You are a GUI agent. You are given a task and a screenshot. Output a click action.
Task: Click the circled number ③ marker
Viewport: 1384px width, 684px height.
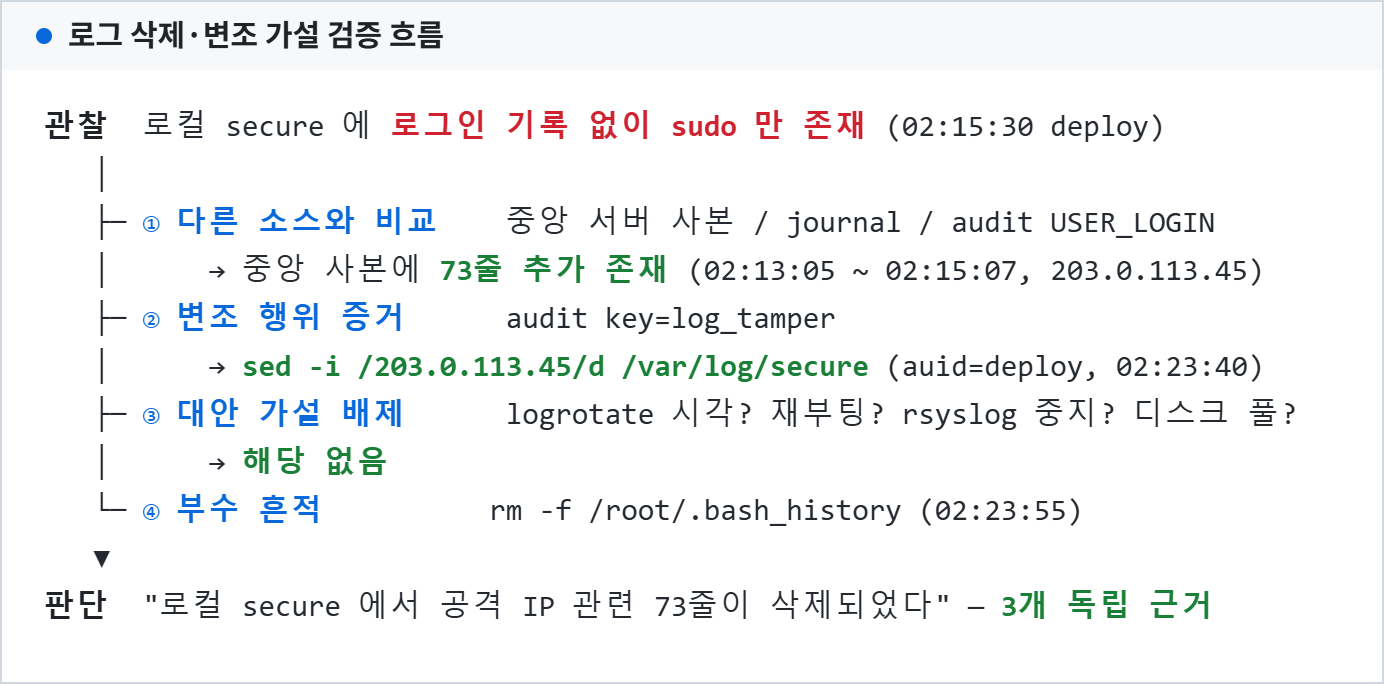coord(151,415)
